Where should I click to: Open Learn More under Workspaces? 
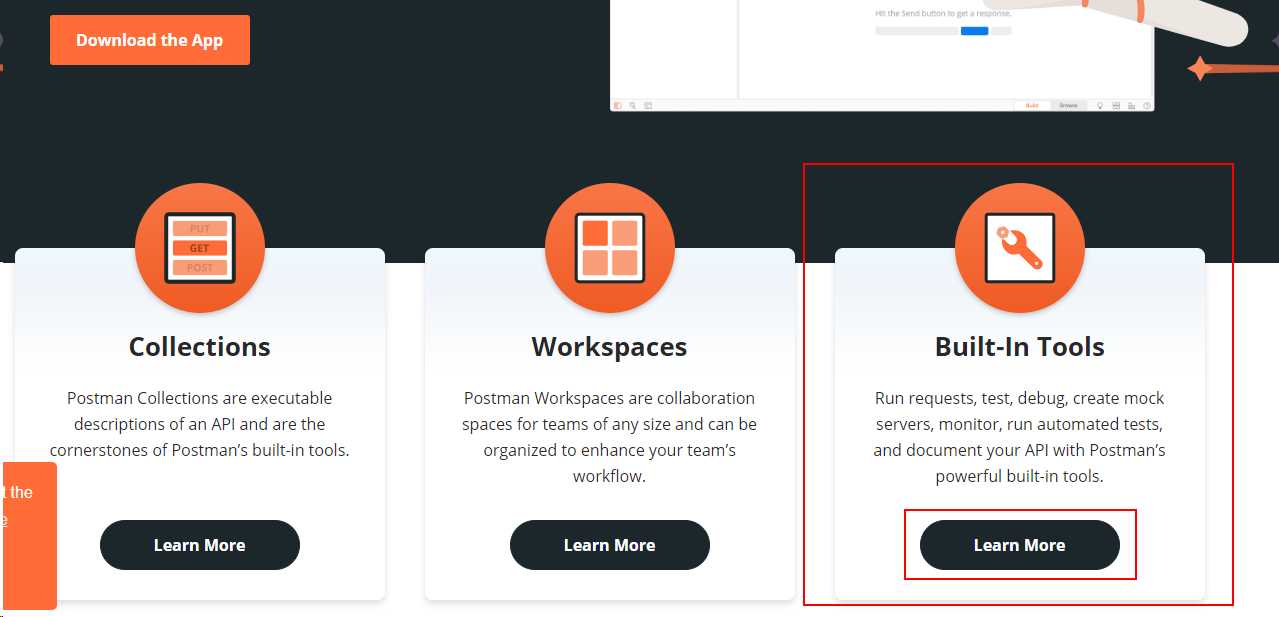[x=610, y=545]
